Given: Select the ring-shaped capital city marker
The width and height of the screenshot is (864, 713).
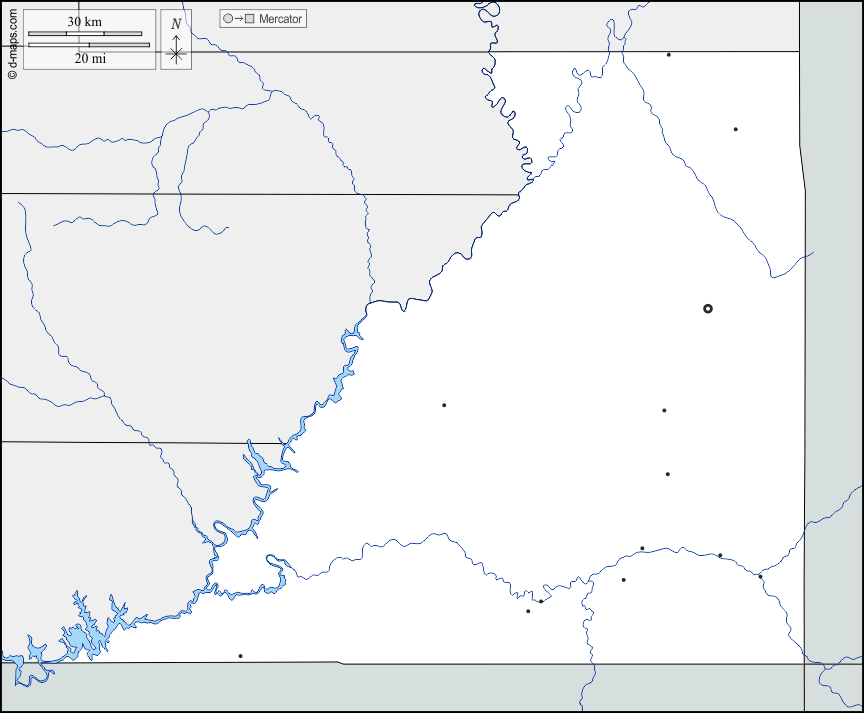Looking at the screenshot, I should [x=708, y=309].
